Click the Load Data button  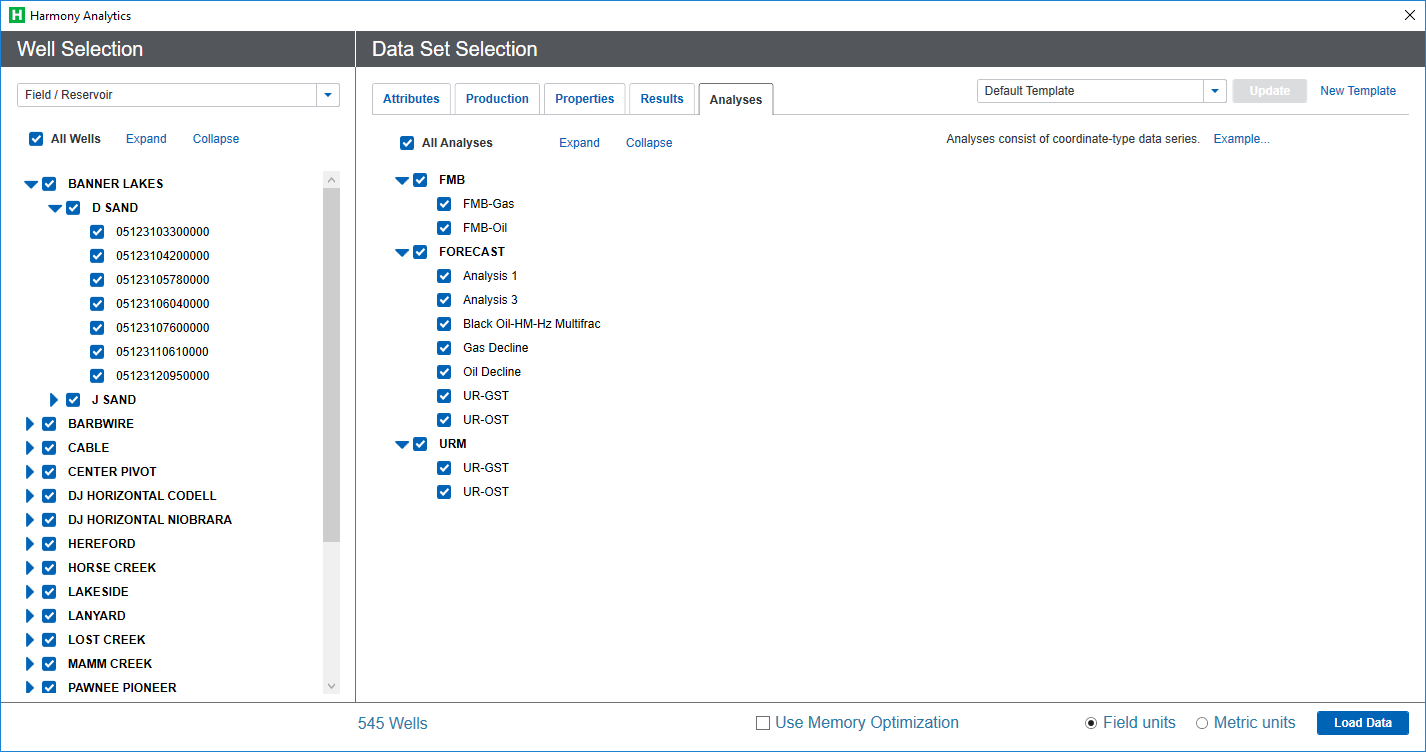click(x=1363, y=723)
